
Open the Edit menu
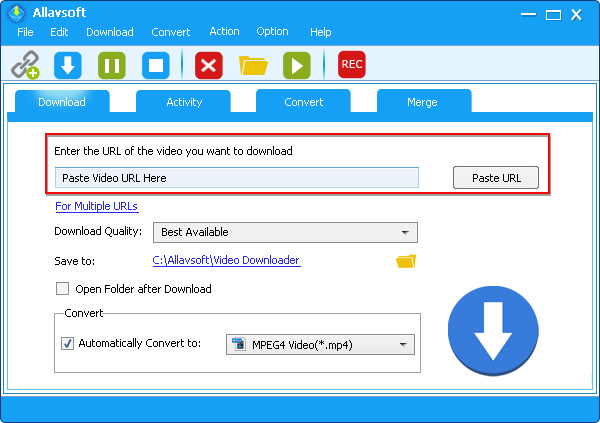tap(59, 32)
